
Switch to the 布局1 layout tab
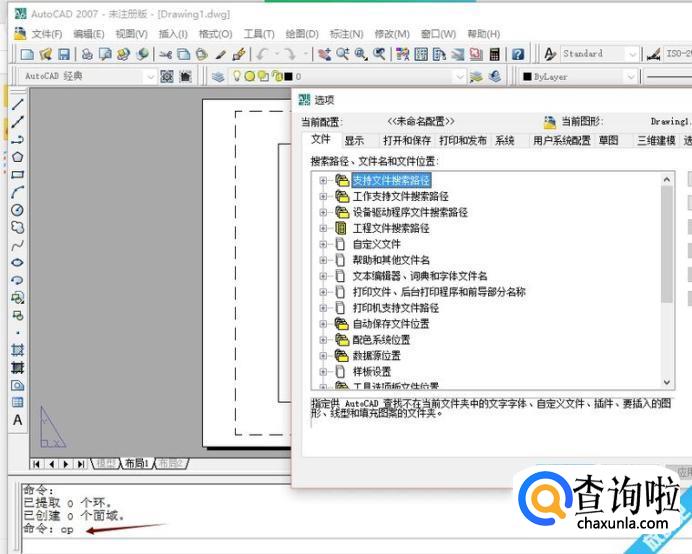pyautogui.click(x=136, y=463)
